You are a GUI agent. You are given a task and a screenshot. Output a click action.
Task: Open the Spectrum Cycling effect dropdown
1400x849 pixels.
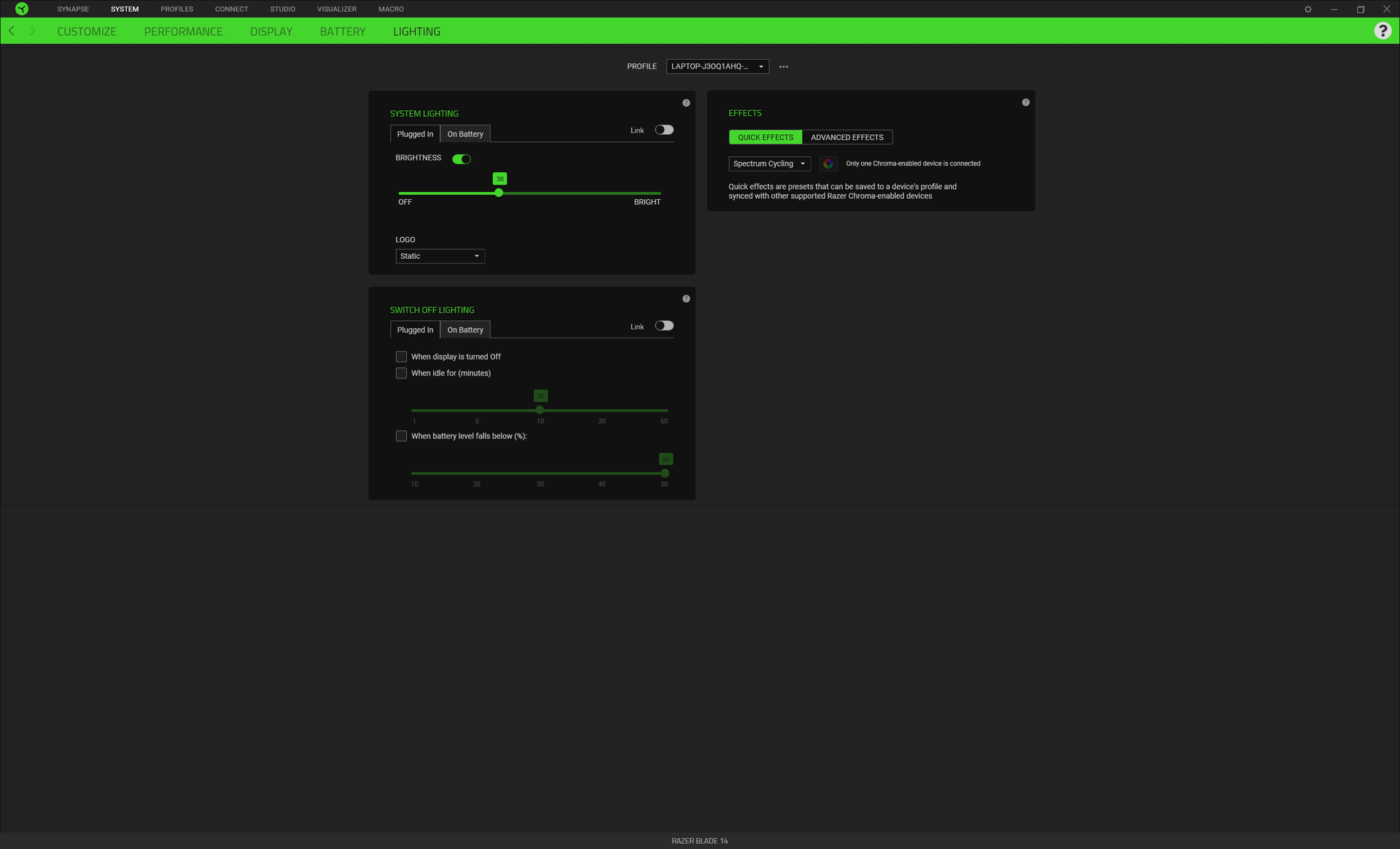769,163
